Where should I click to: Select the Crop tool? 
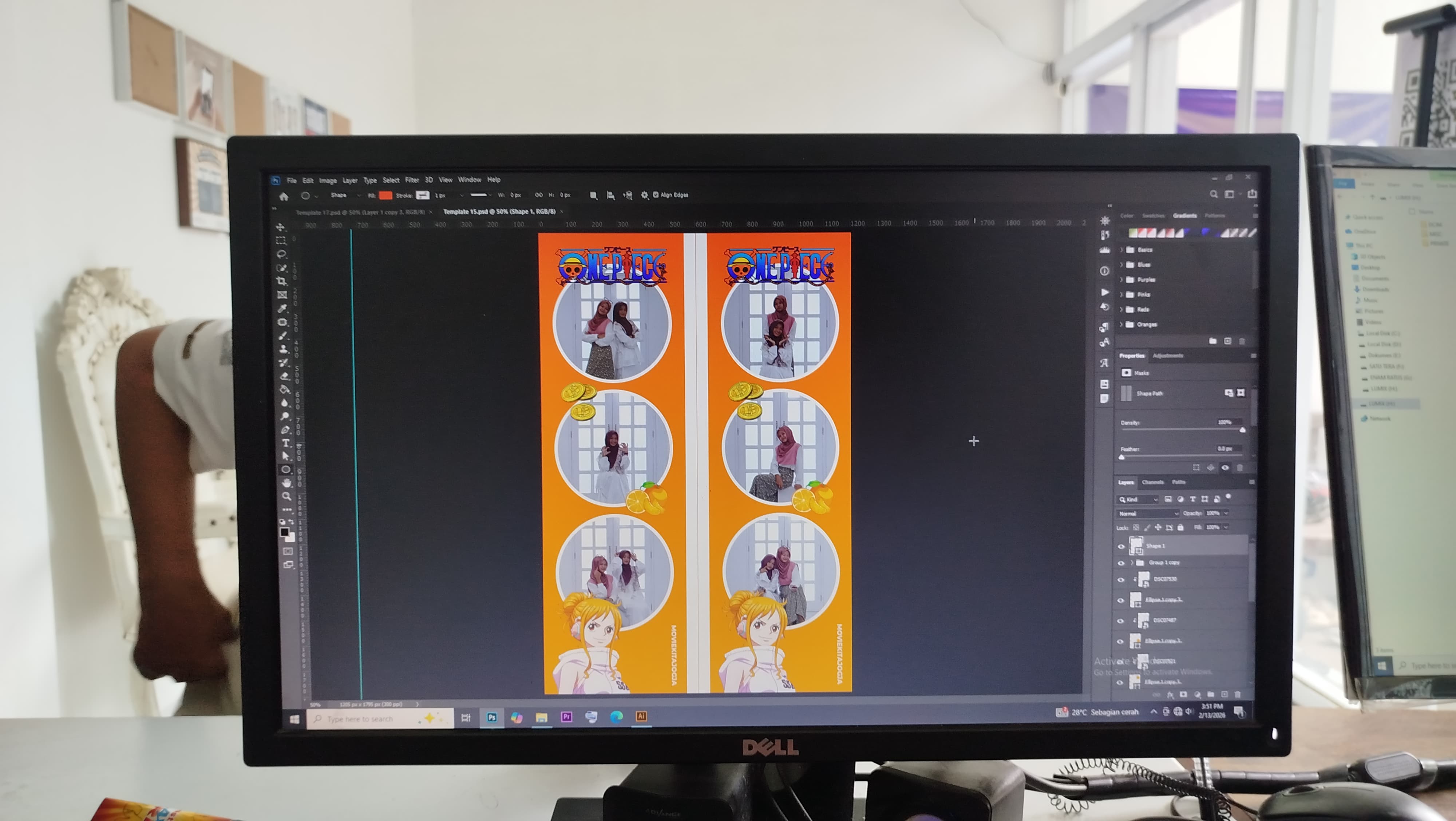pos(281,281)
